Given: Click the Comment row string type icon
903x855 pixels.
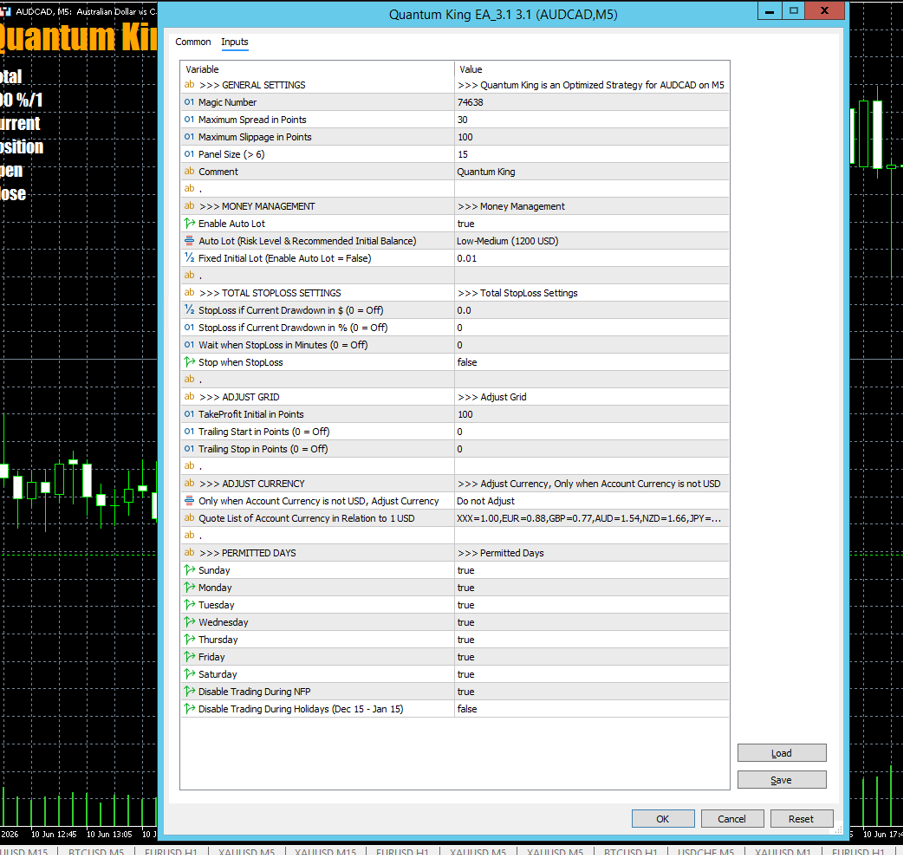Looking at the screenshot, I should coord(189,172).
